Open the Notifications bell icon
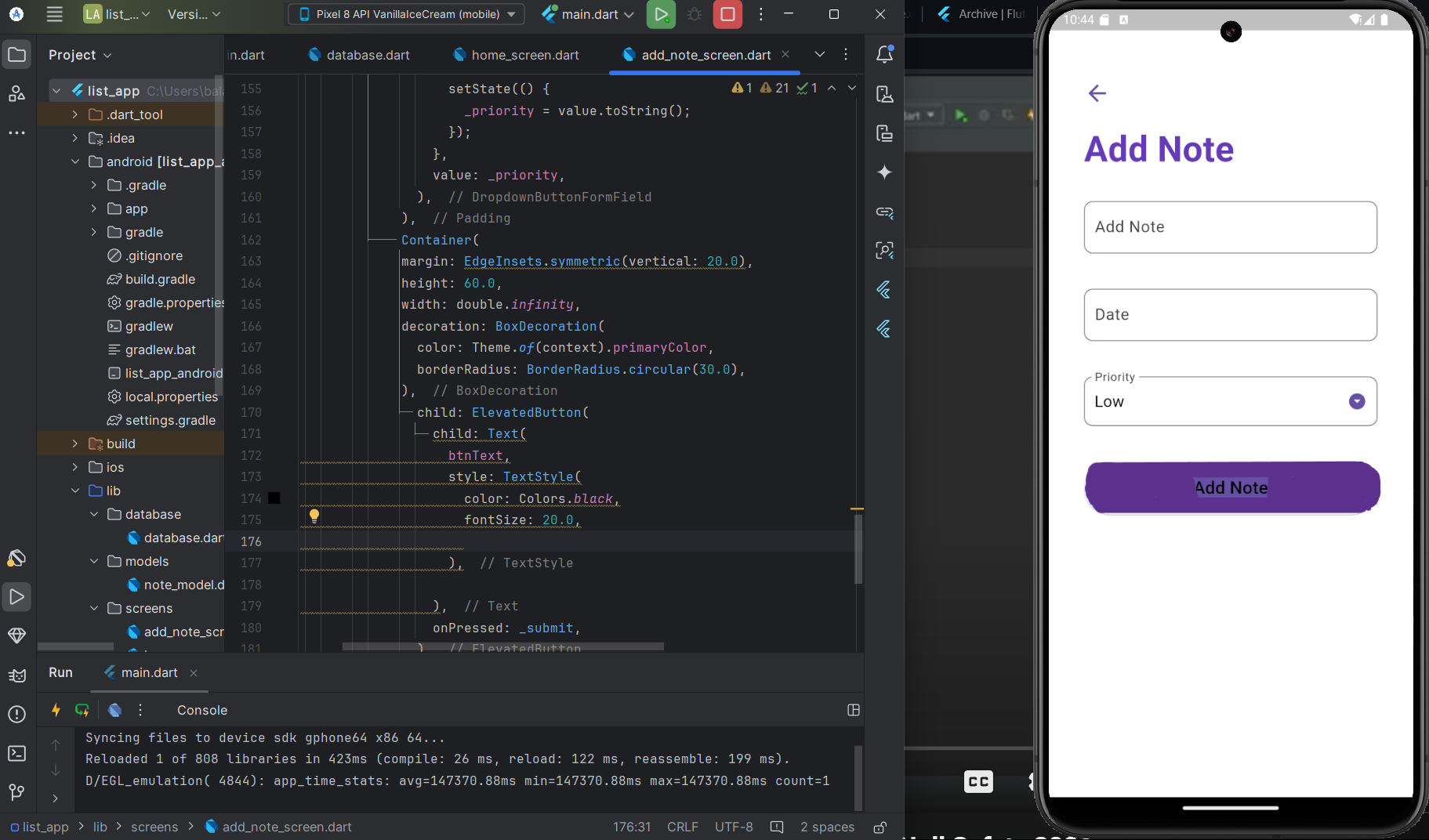The width and height of the screenshot is (1429, 840). point(884,54)
